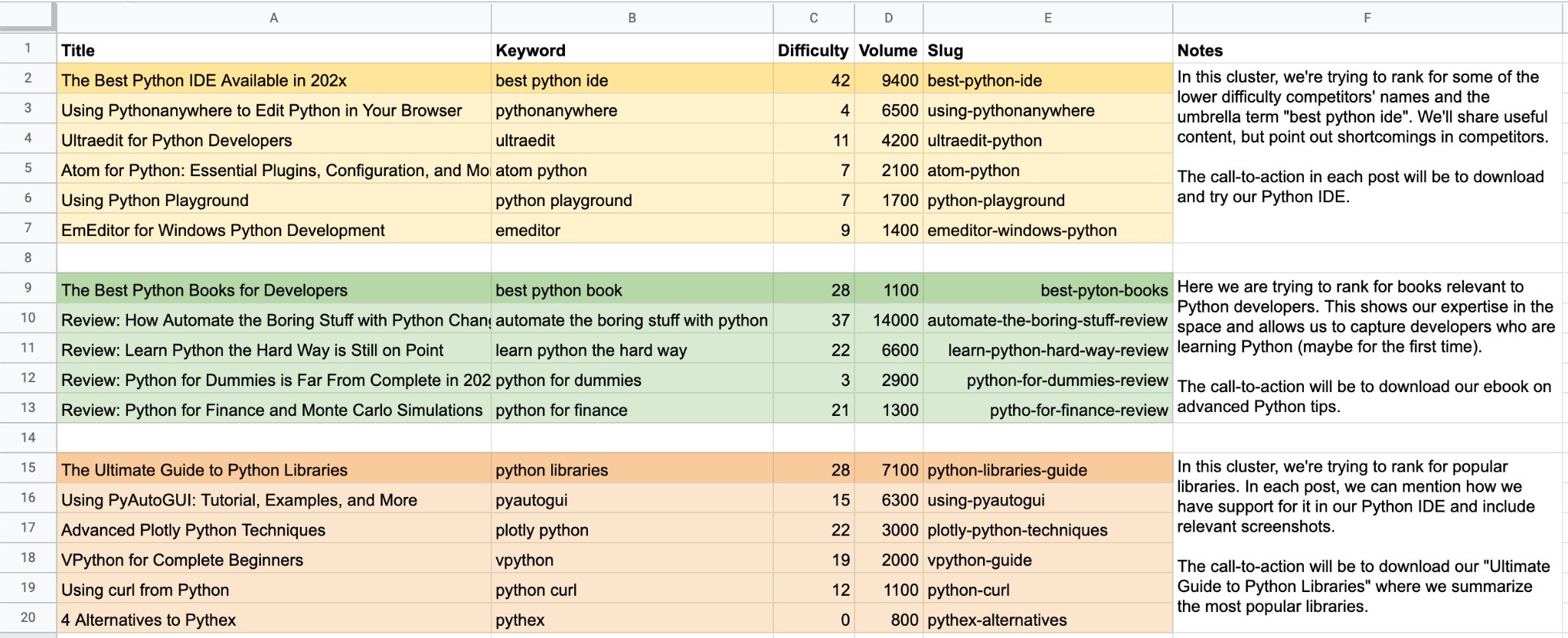This screenshot has height=638, width=1568.
Task: Select cell '4 Alternatives to Pythex'
Action: [274, 618]
